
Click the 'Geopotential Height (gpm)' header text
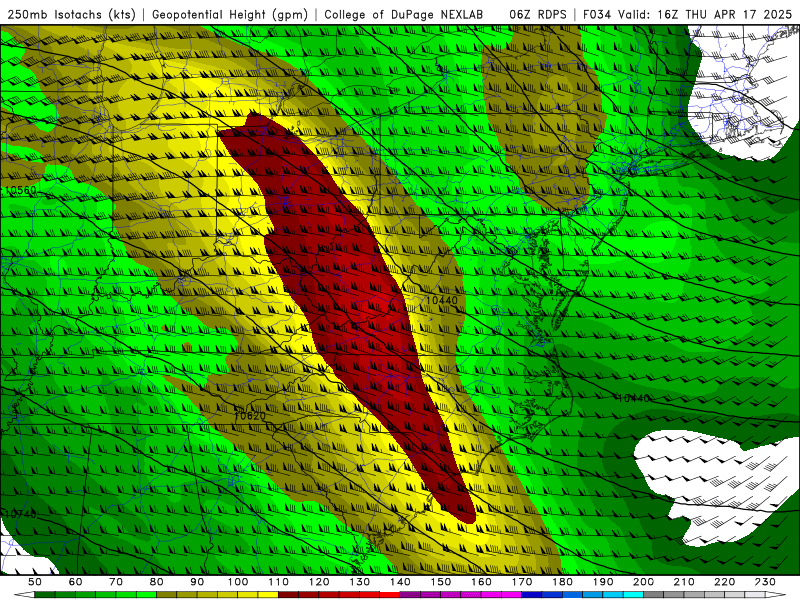tap(230, 14)
